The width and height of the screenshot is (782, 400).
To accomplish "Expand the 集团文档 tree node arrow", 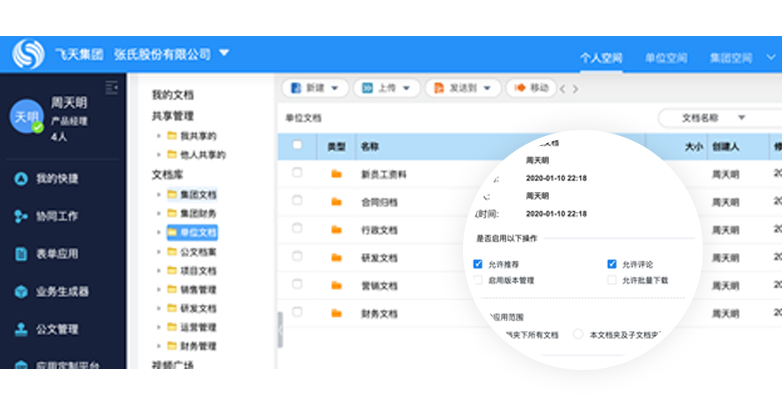I will (x=159, y=195).
